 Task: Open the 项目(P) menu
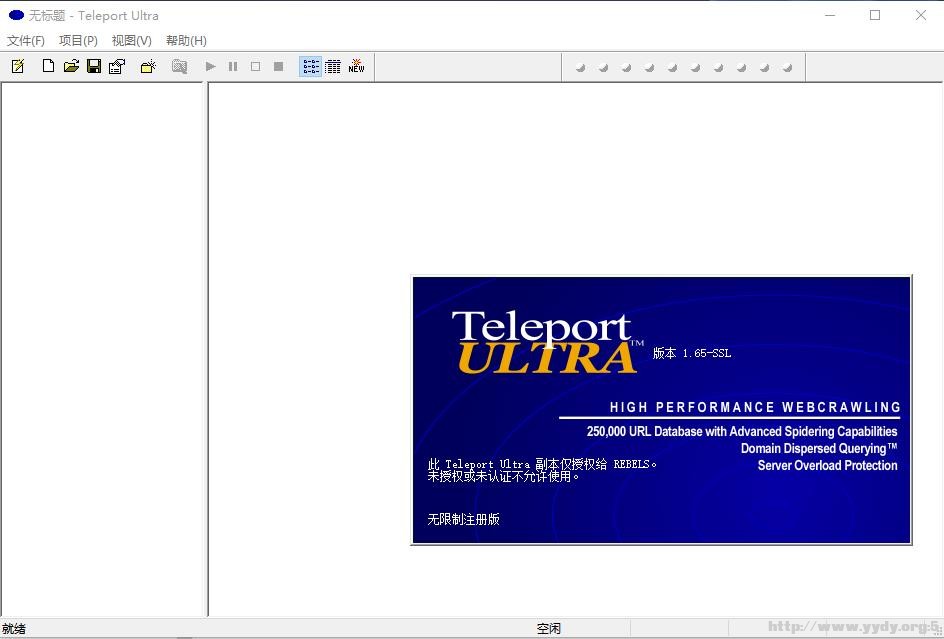[78, 40]
